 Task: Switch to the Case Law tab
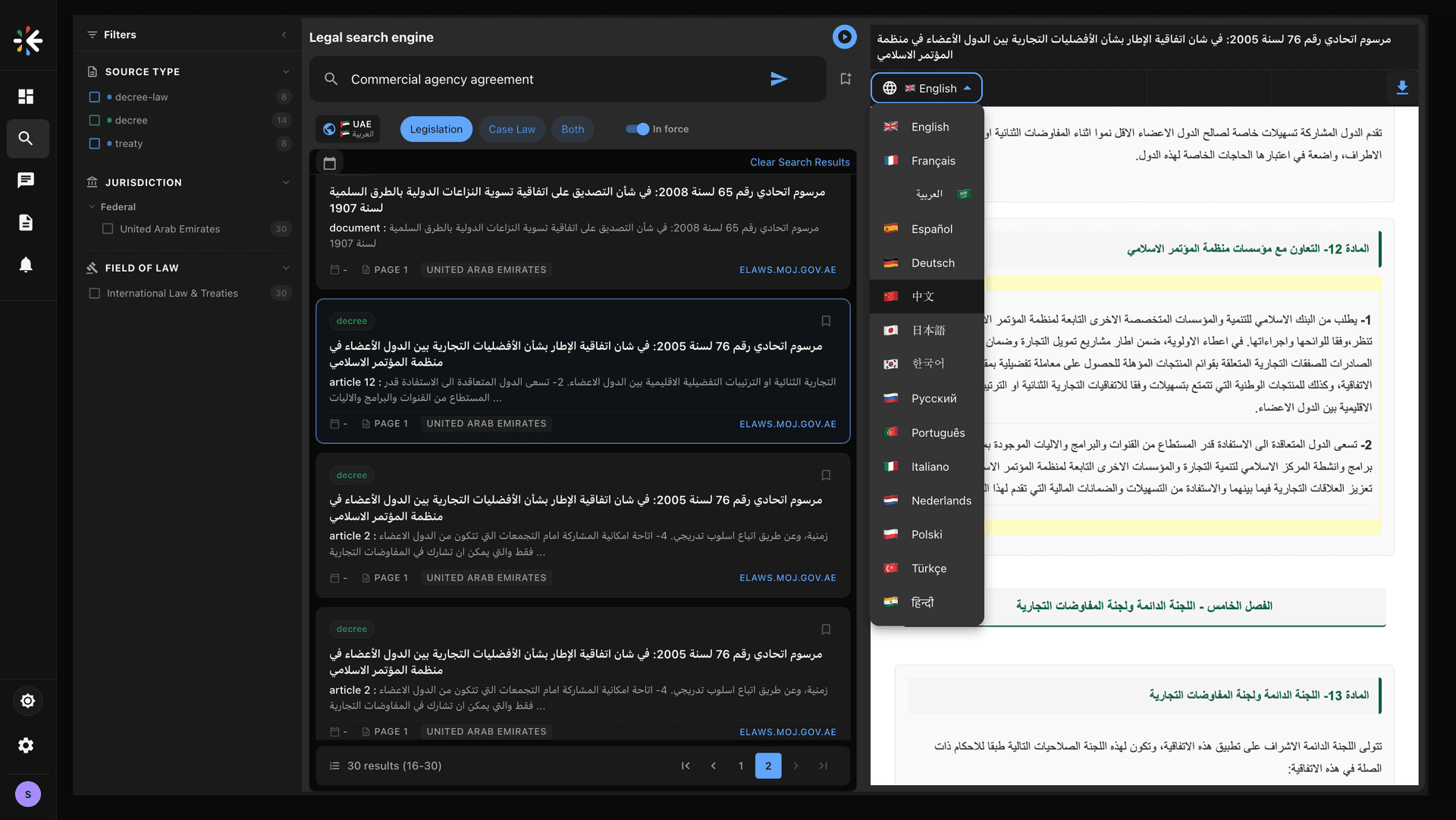point(512,129)
